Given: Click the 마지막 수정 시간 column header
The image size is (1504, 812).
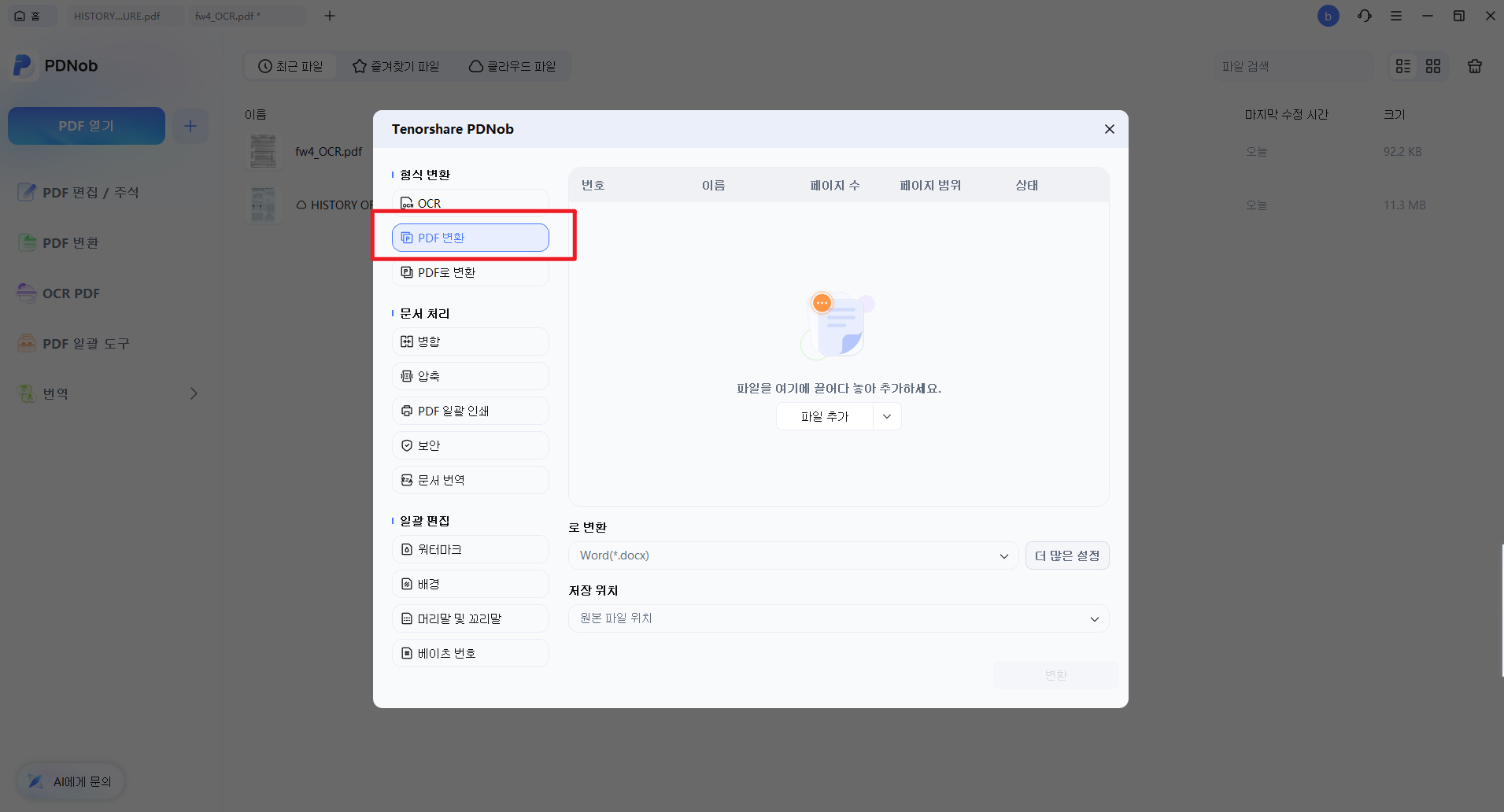Looking at the screenshot, I should (x=1286, y=114).
